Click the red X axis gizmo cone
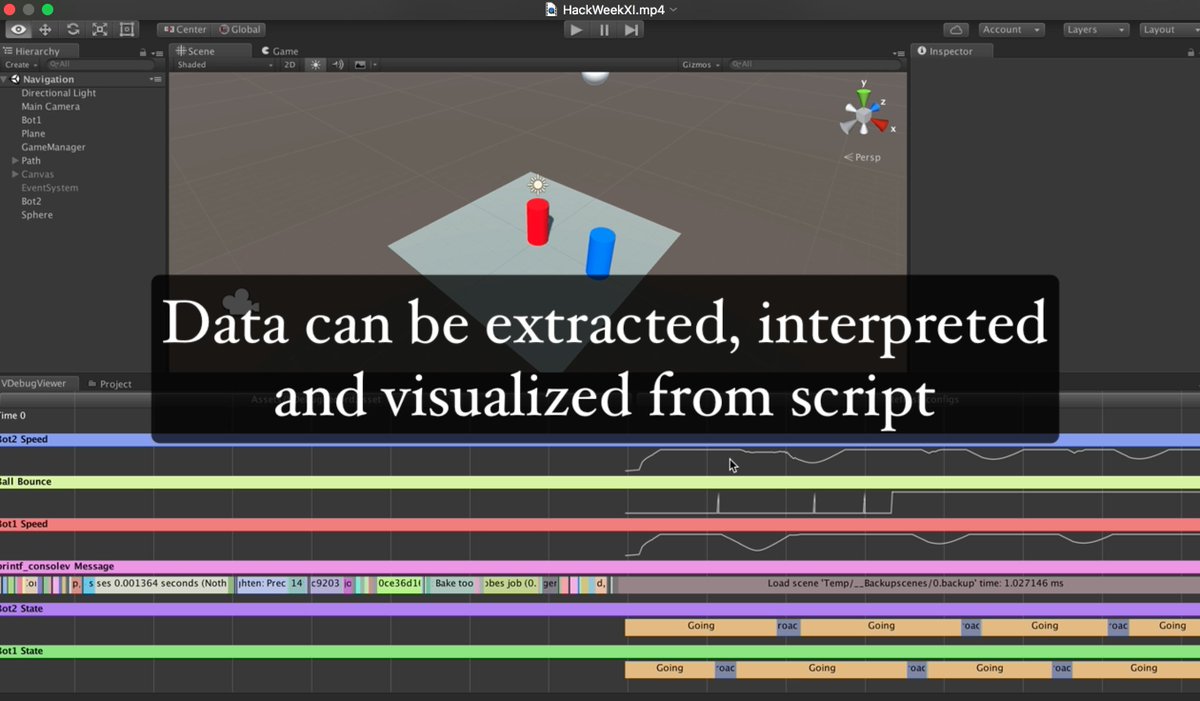This screenshot has width=1200, height=701. [x=880, y=125]
